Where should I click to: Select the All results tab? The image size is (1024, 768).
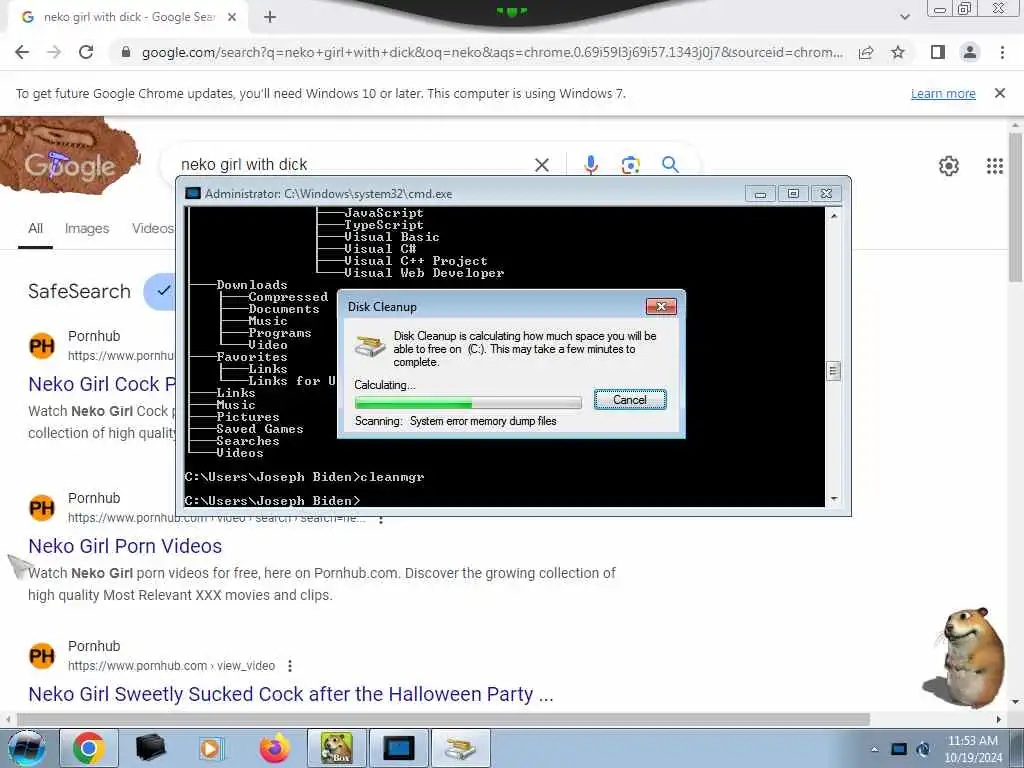(35, 229)
